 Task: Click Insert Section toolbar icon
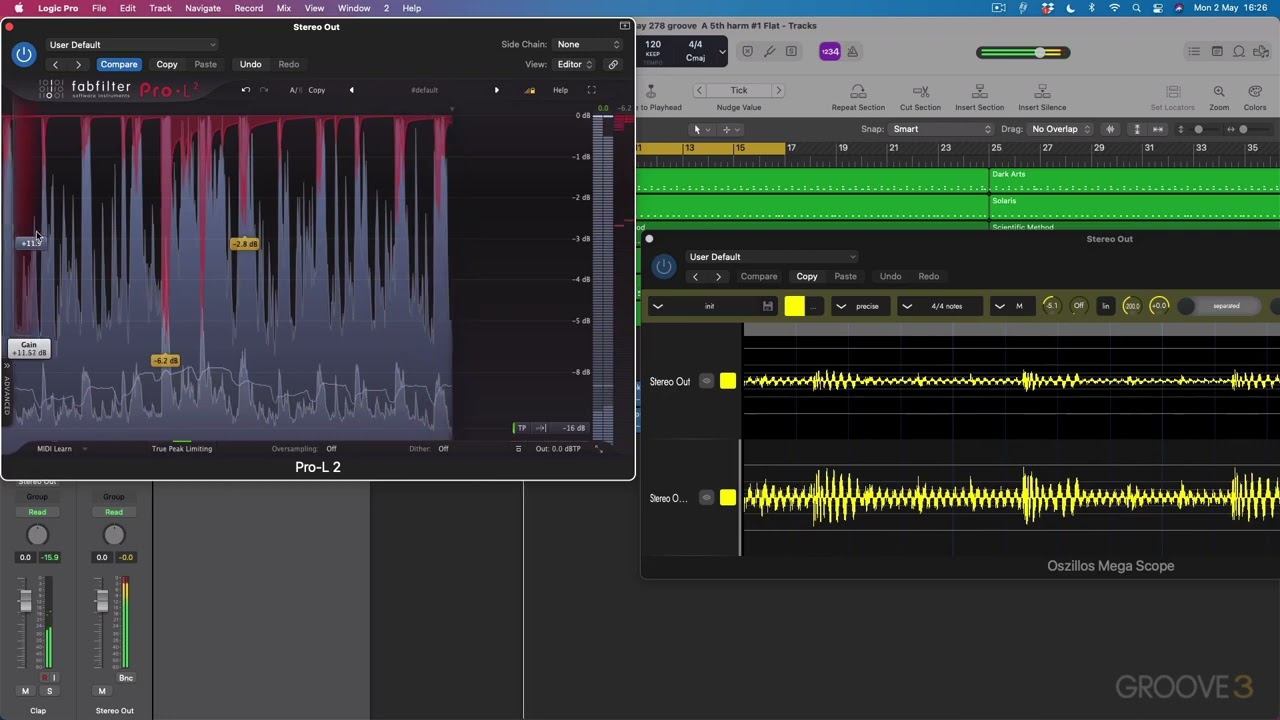979,92
